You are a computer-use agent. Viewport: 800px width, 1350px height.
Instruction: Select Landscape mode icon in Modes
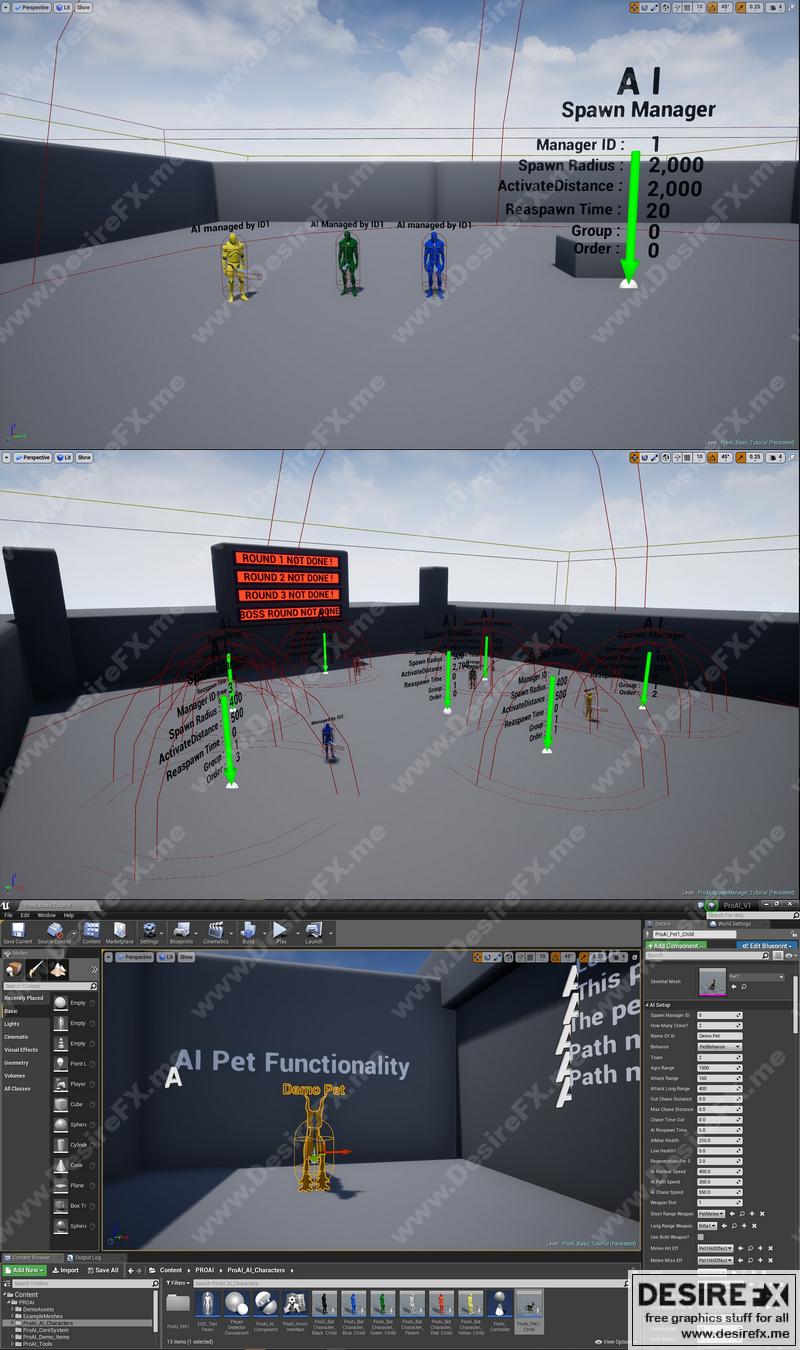coord(58,969)
